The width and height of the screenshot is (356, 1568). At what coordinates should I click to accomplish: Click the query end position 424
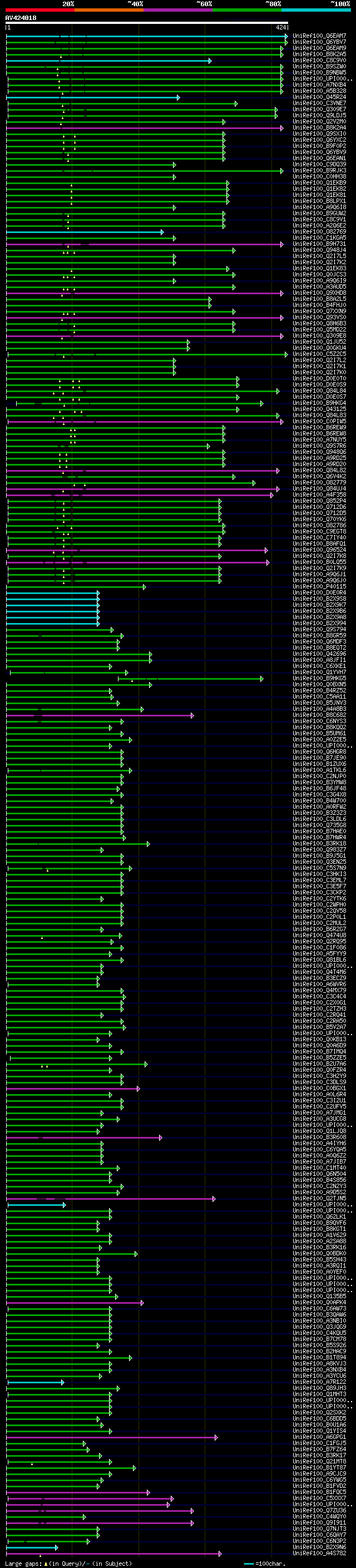280,27
